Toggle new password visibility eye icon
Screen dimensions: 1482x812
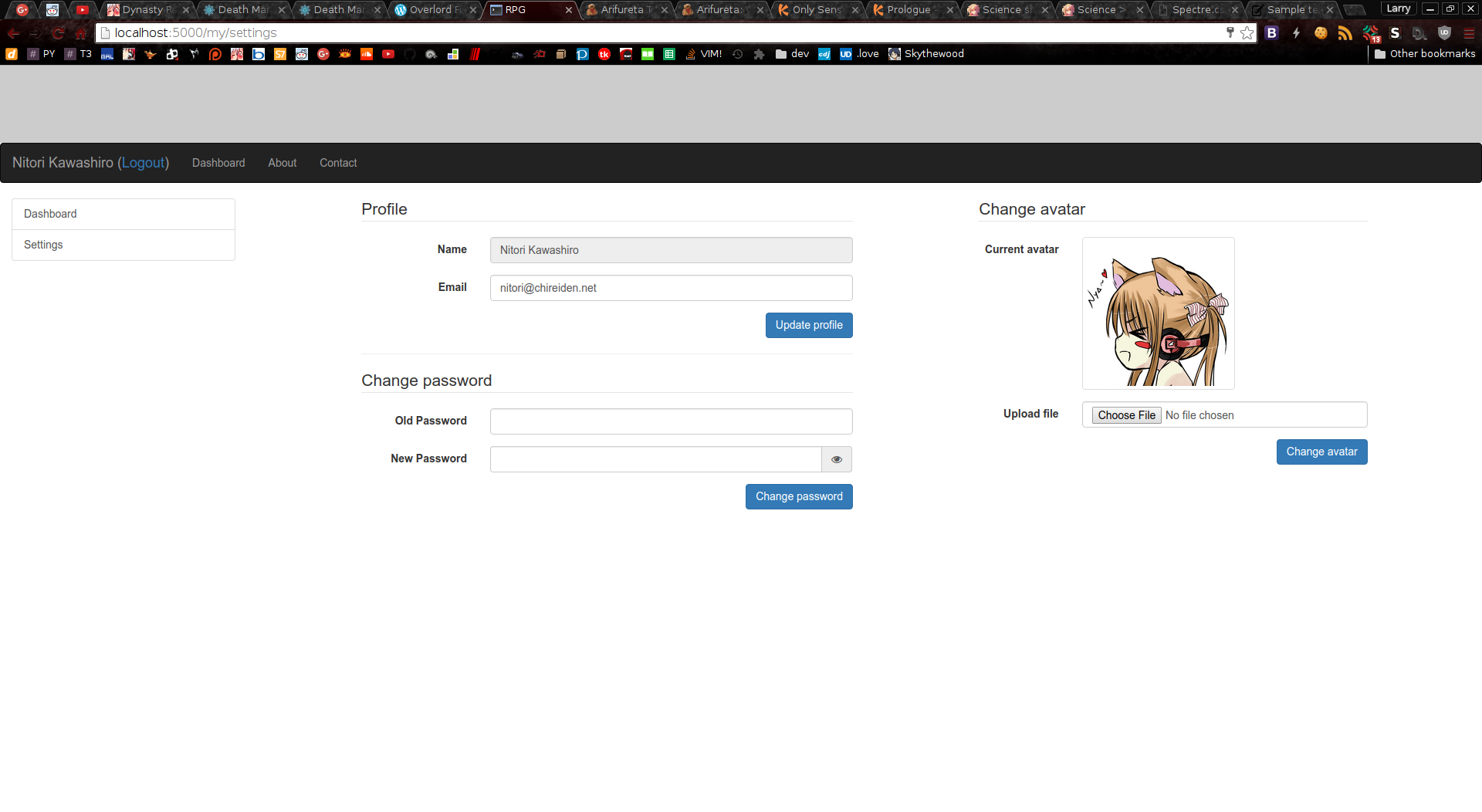[x=837, y=459]
